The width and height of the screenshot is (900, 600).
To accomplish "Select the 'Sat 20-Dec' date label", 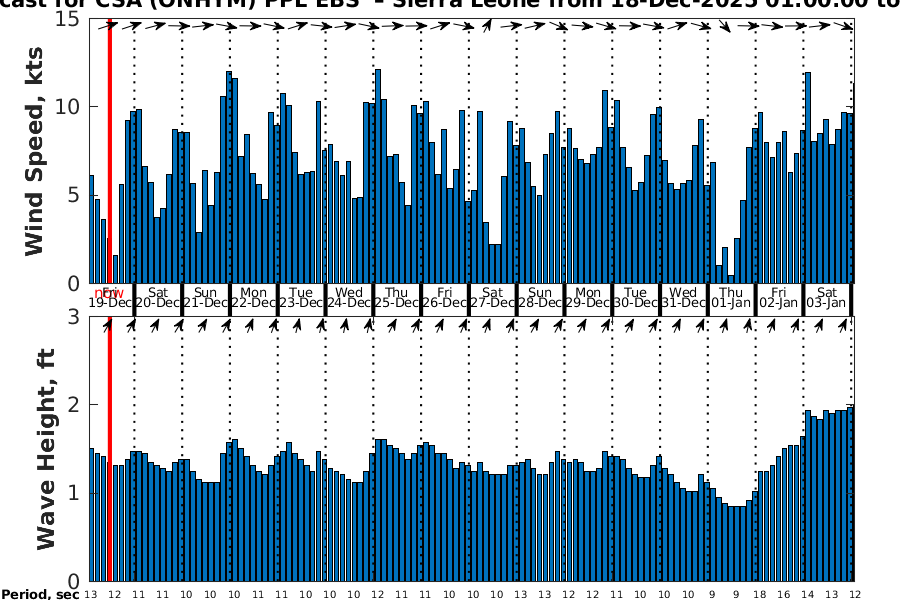I will tap(157, 297).
